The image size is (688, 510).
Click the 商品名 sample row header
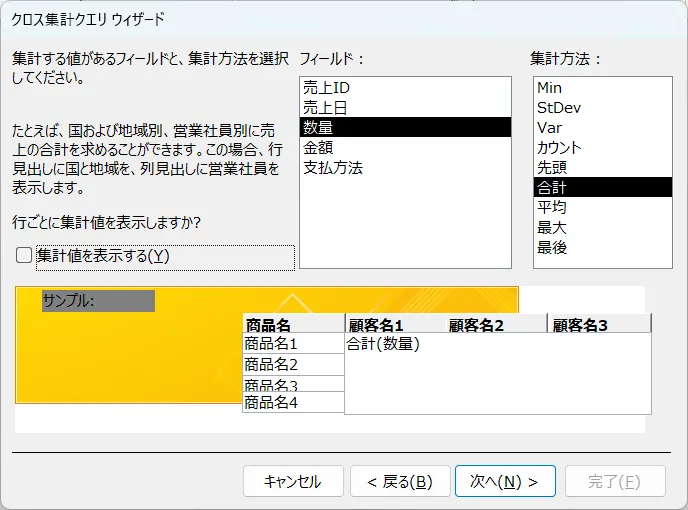coord(294,325)
